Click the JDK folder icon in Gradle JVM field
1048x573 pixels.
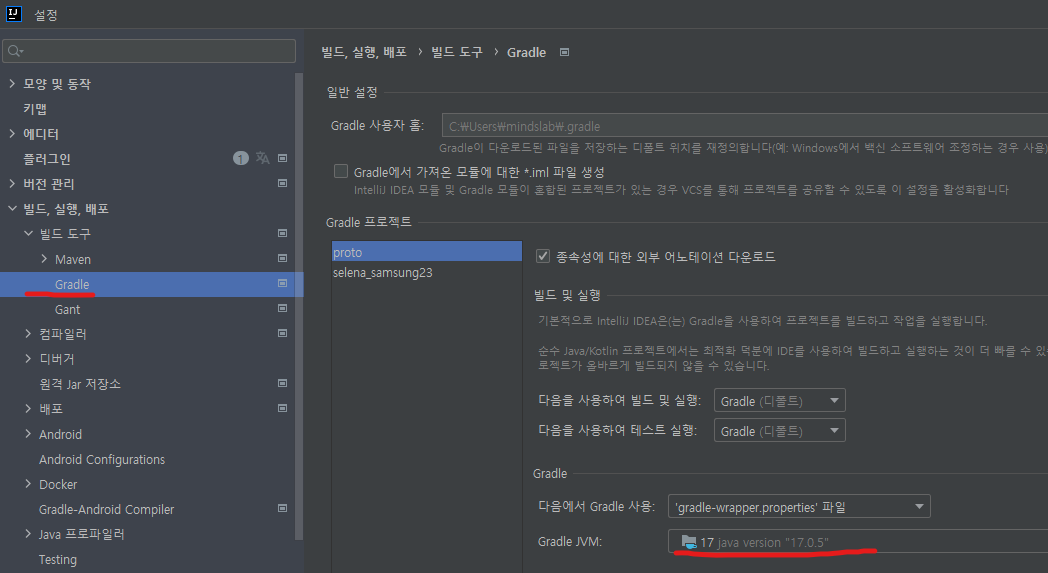pyautogui.click(x=688, y=542)
